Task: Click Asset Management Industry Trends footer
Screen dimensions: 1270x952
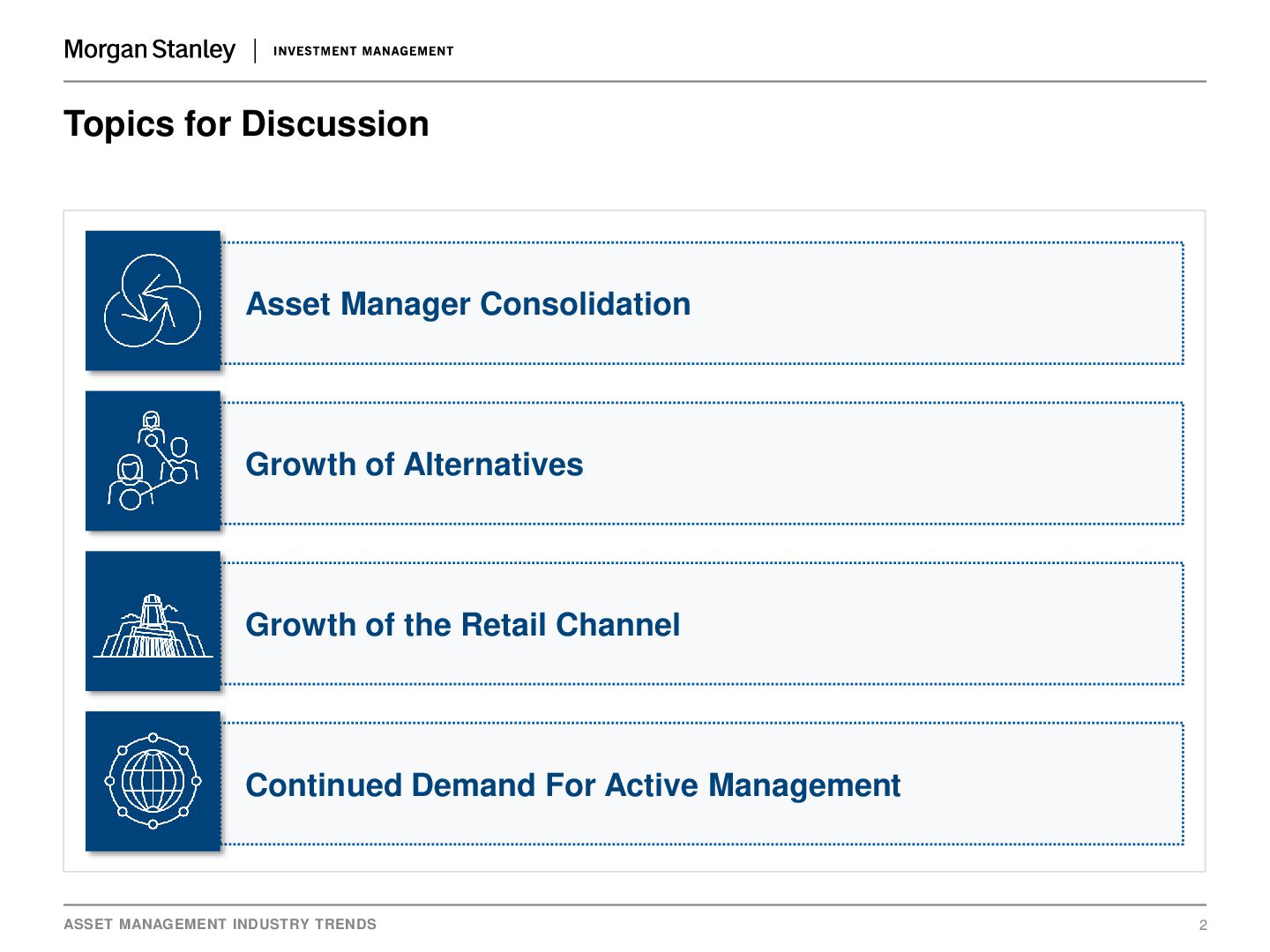Action: tap(220, 924)
